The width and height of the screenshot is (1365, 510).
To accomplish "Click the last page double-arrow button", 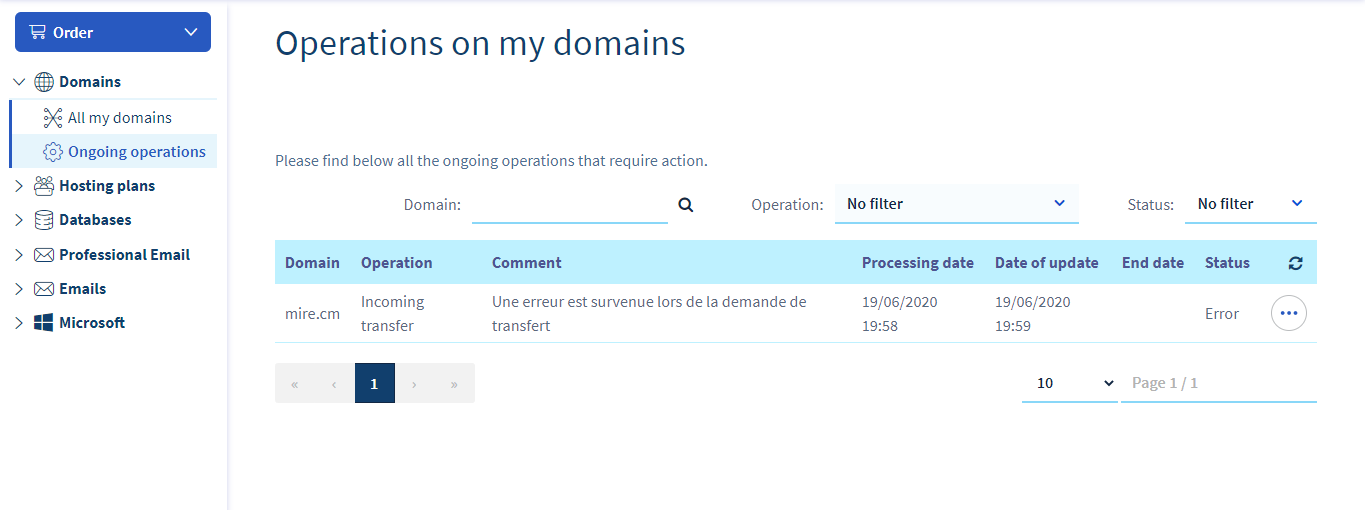I will point(454,383).
